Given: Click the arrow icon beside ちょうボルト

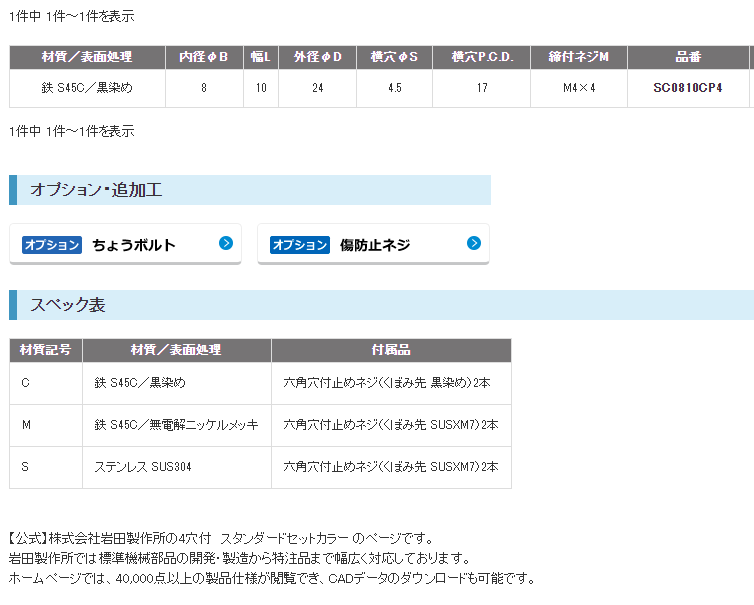Looking at the screenshot, I should pyautogui.click(x=226, y=243).
